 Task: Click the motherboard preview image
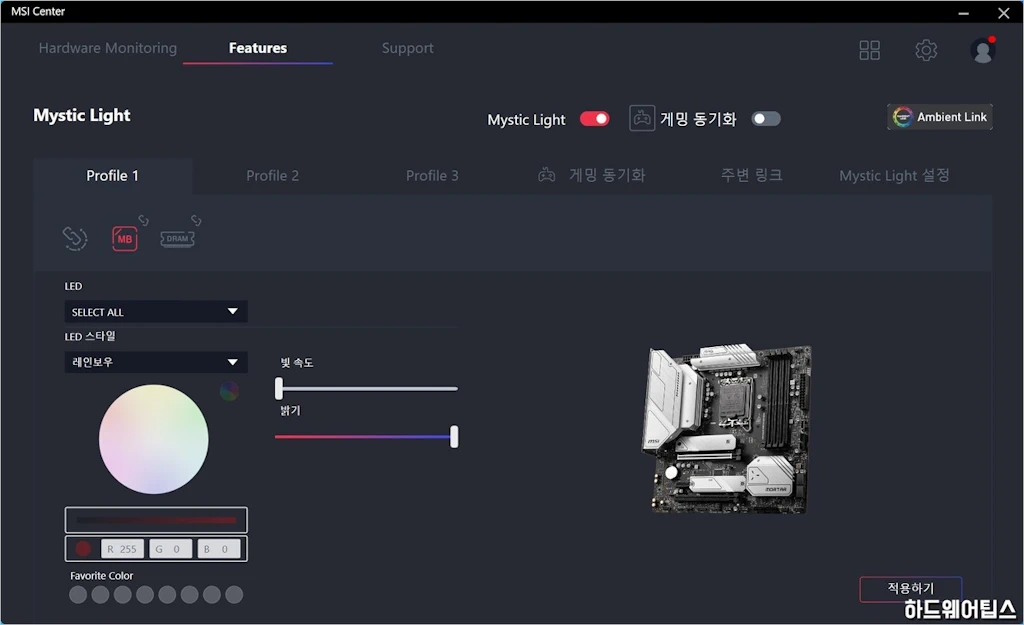pyautogui.click(x=726, y=428)
